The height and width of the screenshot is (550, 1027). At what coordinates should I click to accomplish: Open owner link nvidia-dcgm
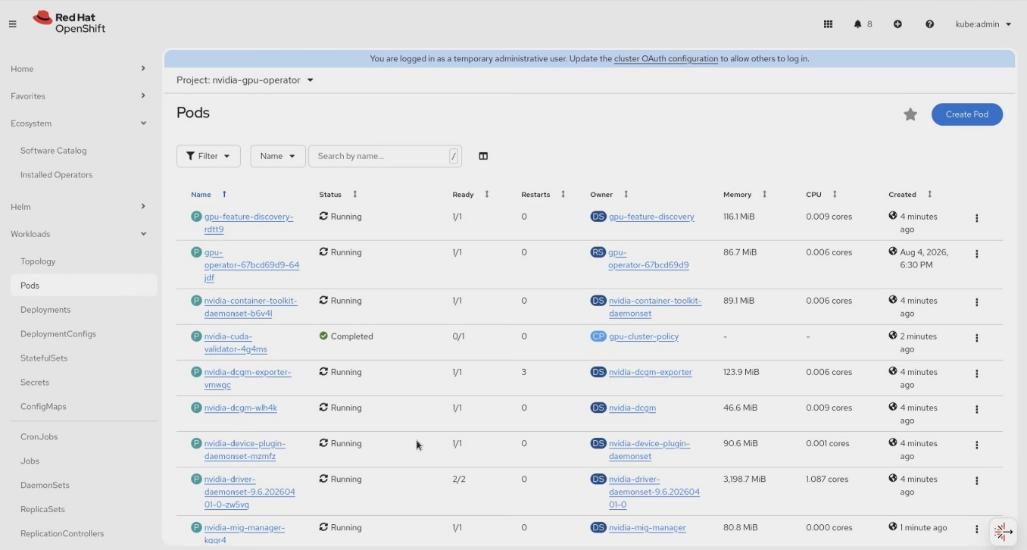click(x=632, y=408)
